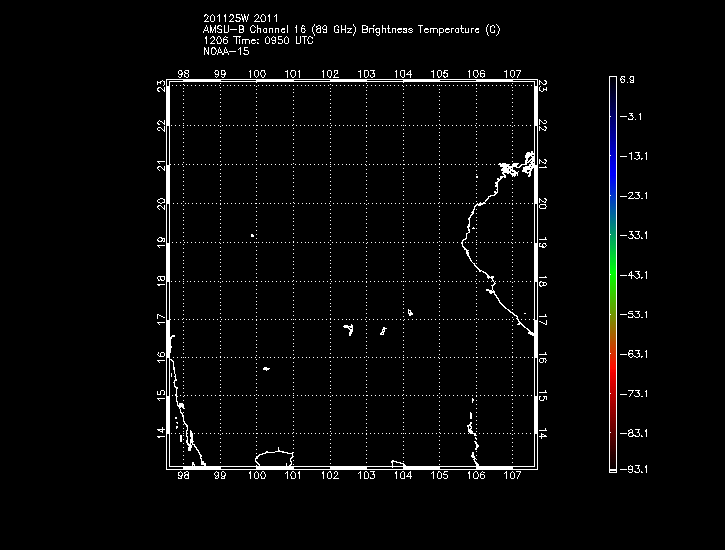Viewport: 725px width, 550px height.
Task: Click longitude label 103 on the top axis
Action: [x=367, y=74]
